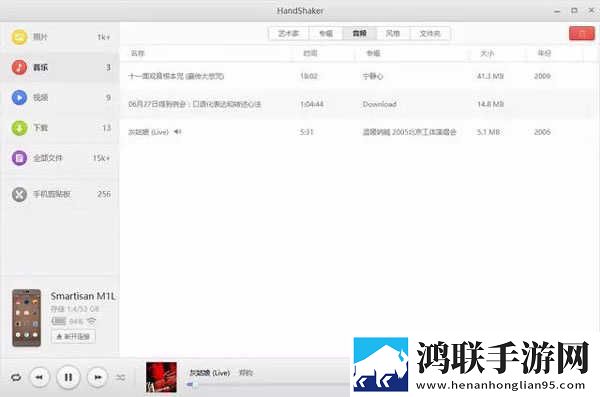Open the purple All Files category icon
The height and width of the screenshot is (397, 600).
pyautogui.click(x=19, y=158)
